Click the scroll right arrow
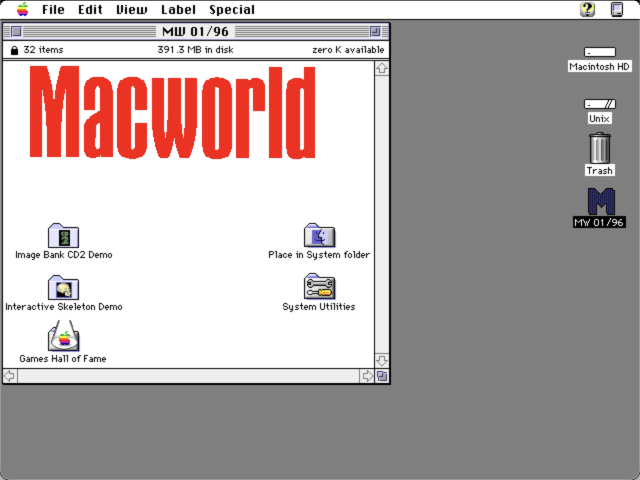This screenshot has height=480, width=640. pyautogui.click(x=367, y=376)
